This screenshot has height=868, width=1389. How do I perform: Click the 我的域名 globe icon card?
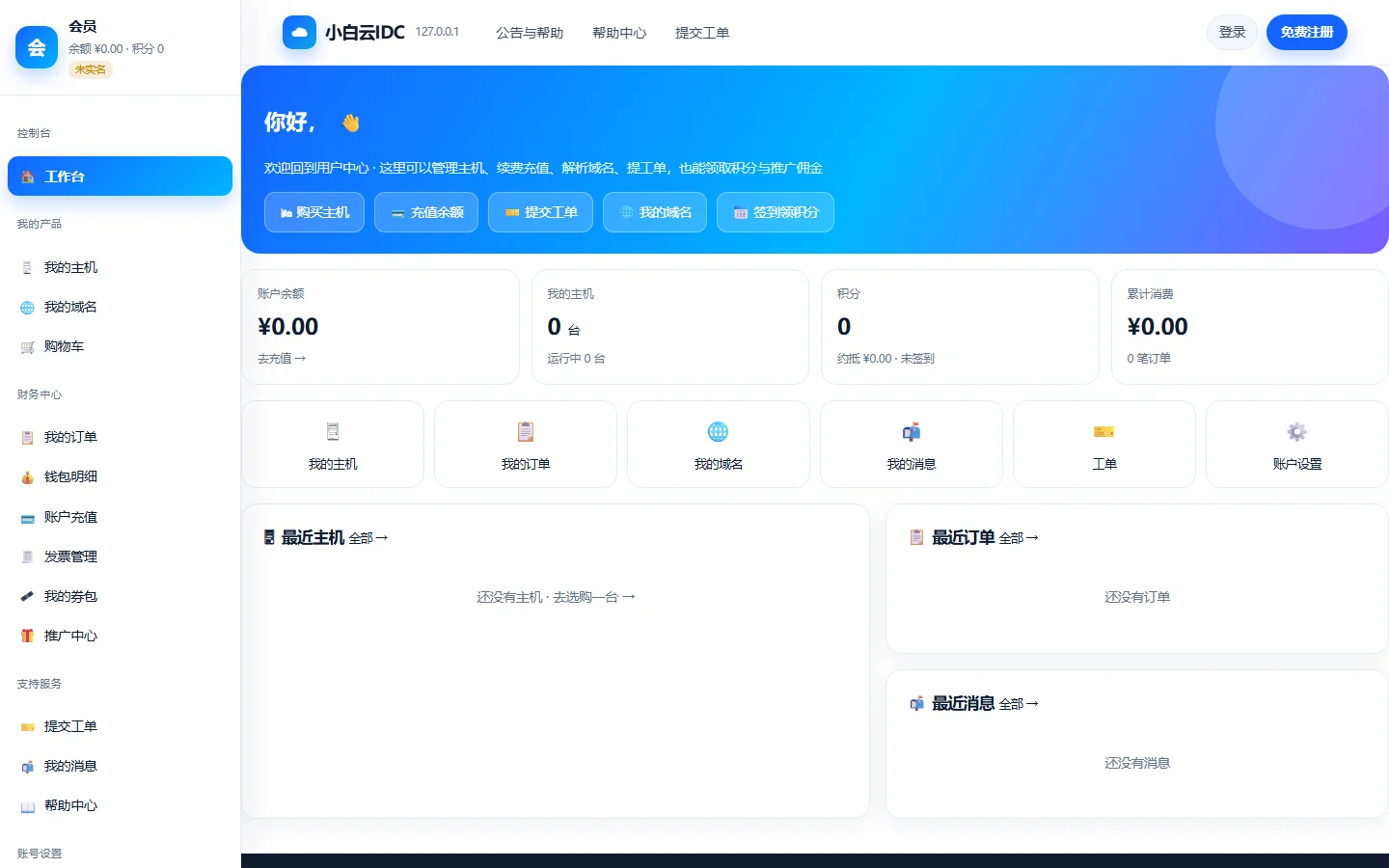(719, 444)
